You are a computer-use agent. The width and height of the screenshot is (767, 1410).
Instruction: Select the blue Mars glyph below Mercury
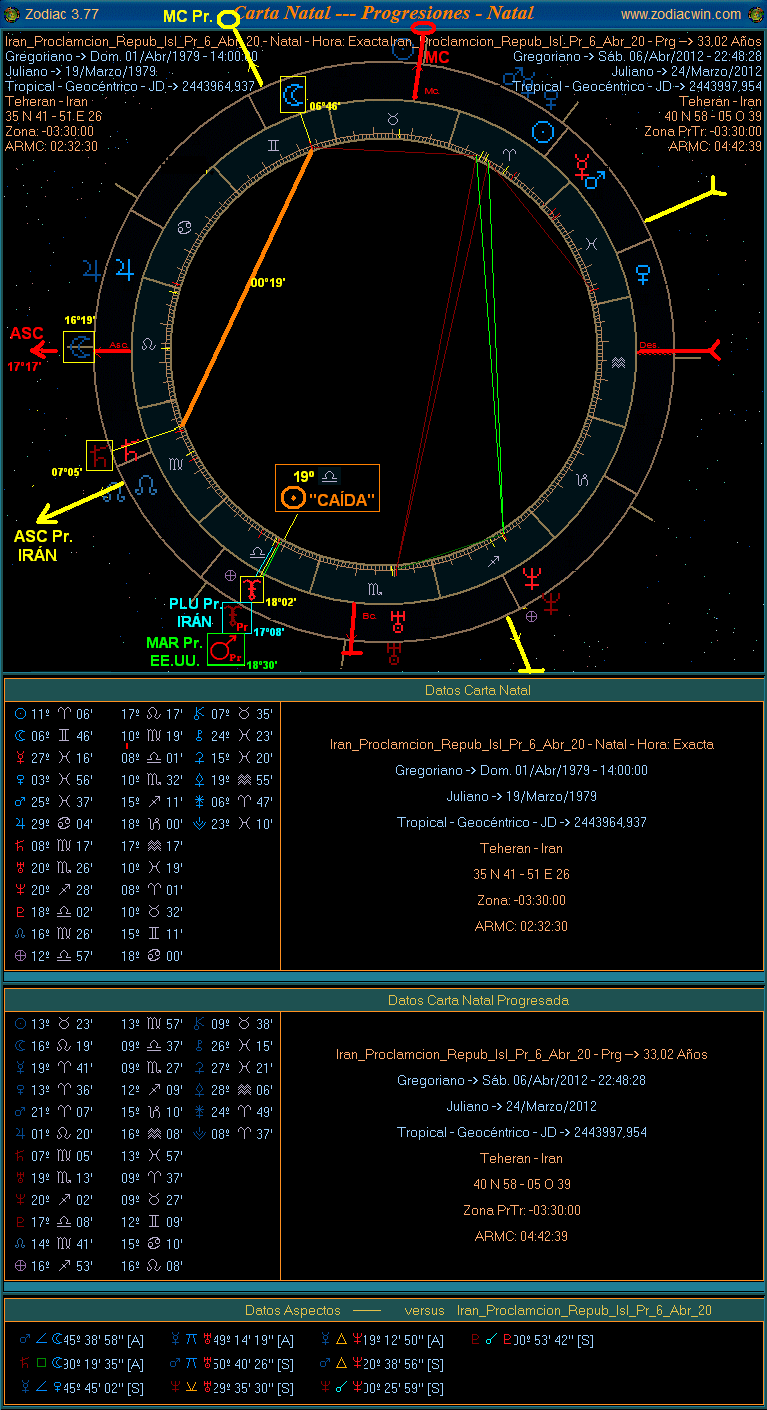pyautogui.click(x=595, y=179)
